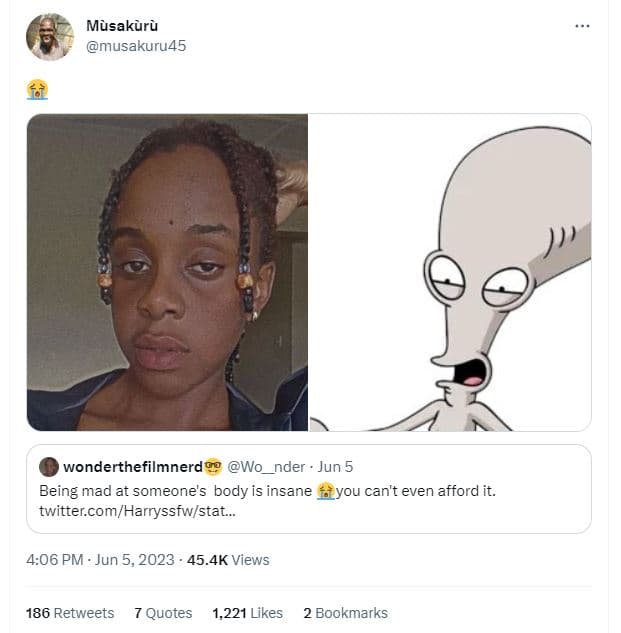The width and height of the screenshot is (621, 633).
Task: View the 45.4K Views analytics
Action: (x=228, y=560)
